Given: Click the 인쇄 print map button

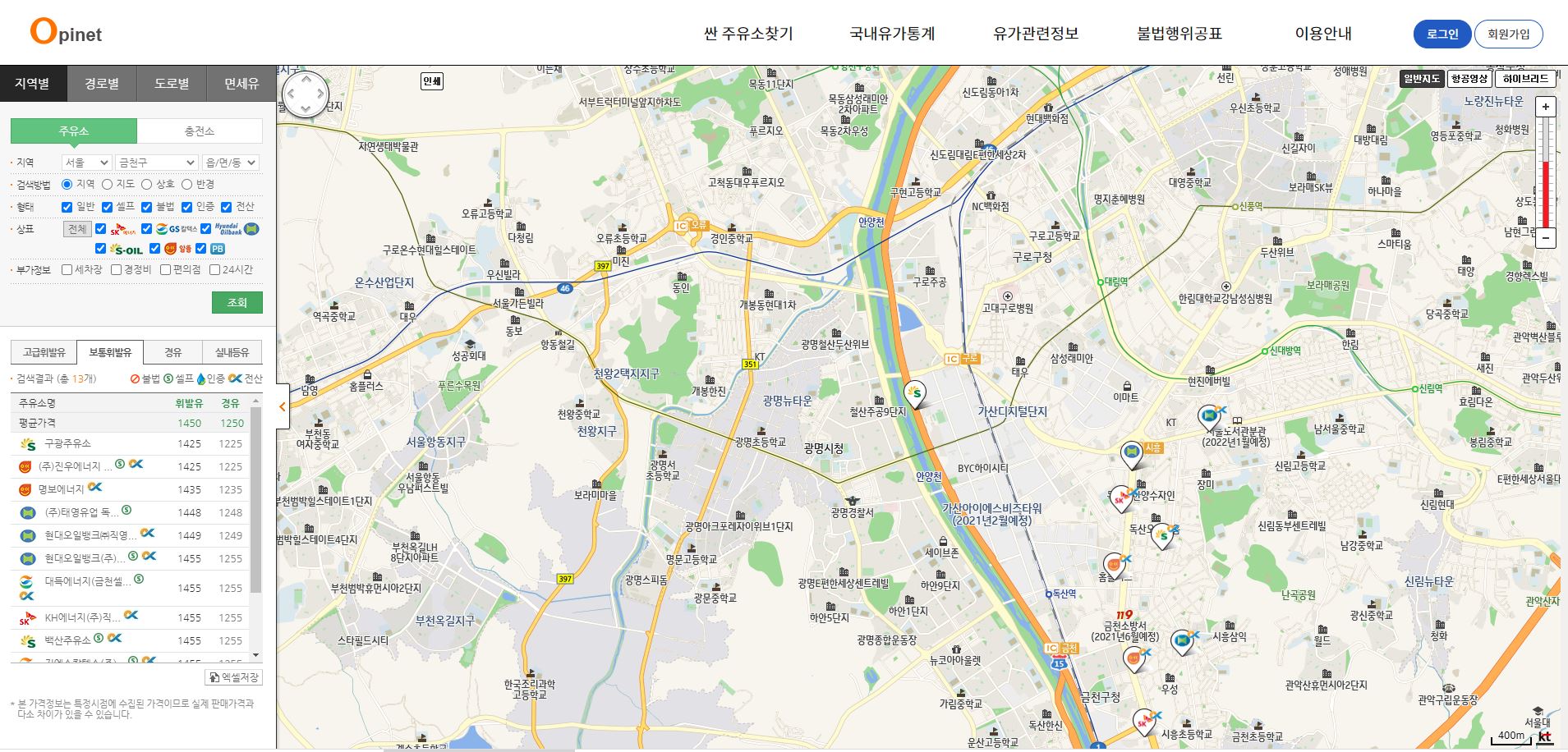Looking at the screenshot, I should pos(432,80).
